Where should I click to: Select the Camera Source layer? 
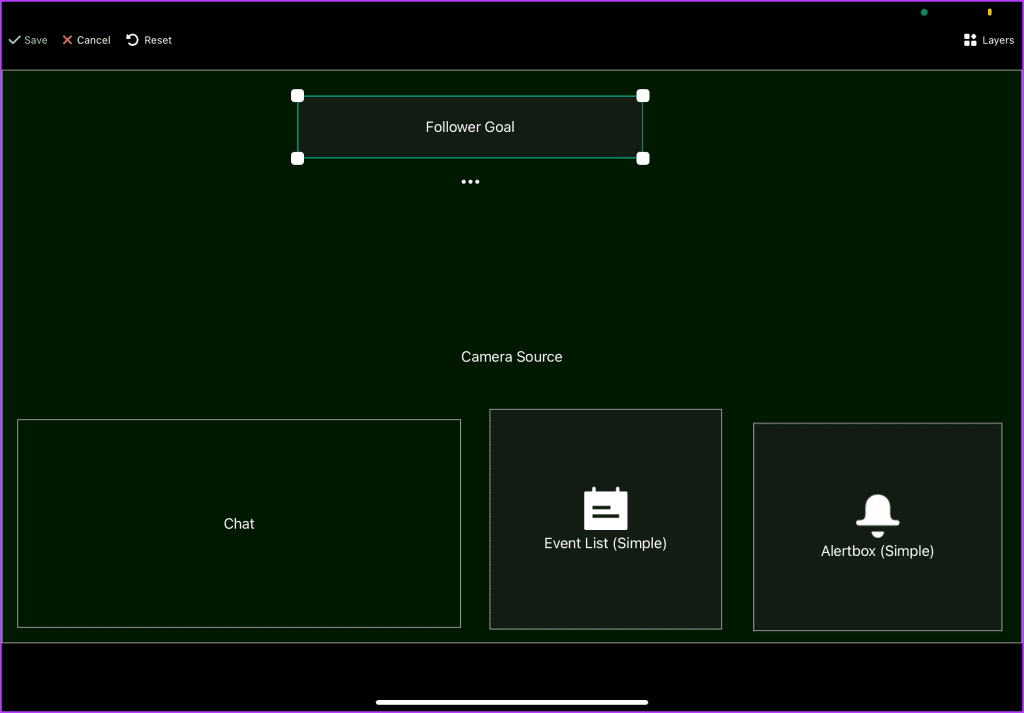point(511,356)
